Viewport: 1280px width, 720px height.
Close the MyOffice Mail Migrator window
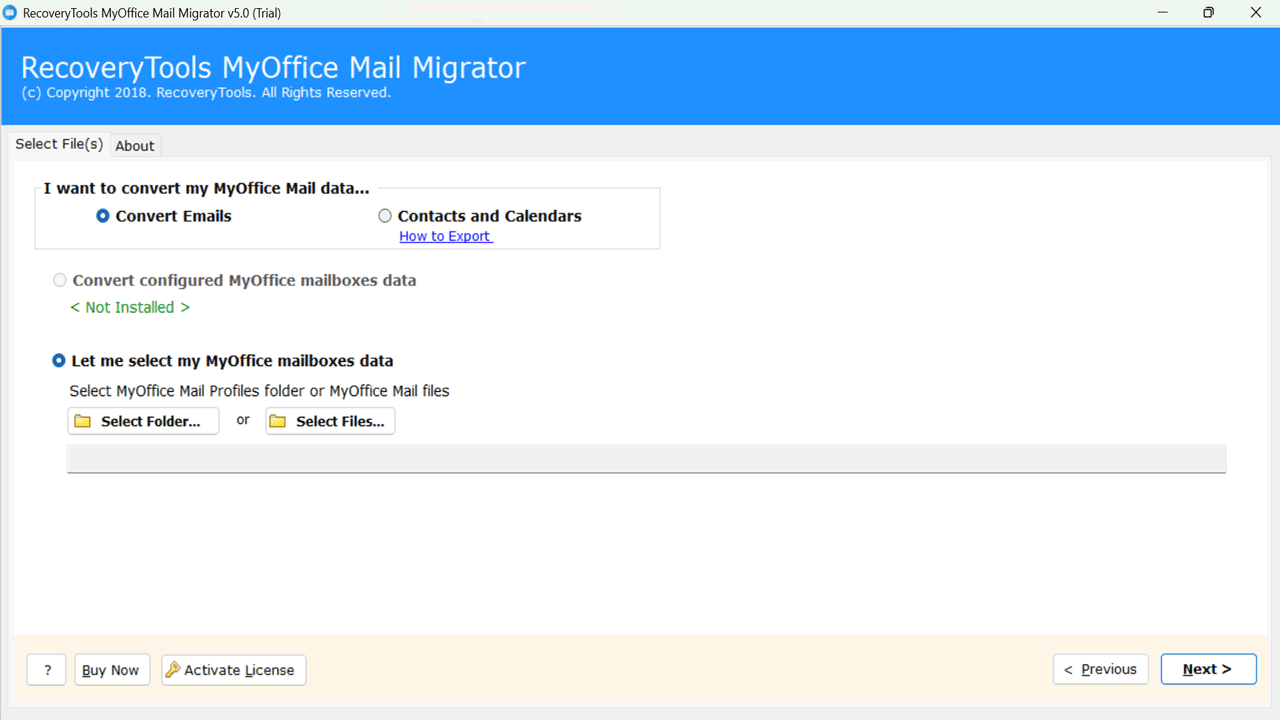(x=1256, y=13)
